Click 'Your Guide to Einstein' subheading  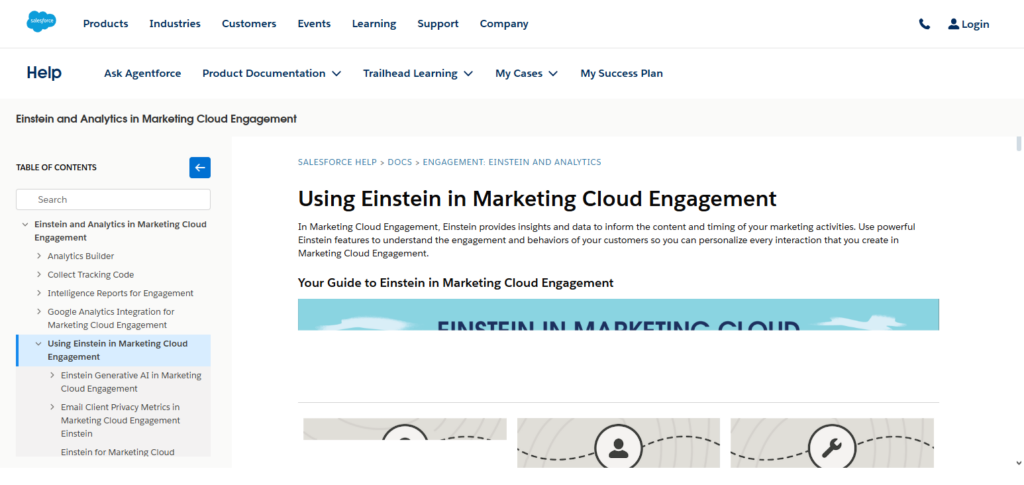tap(456, 283)
